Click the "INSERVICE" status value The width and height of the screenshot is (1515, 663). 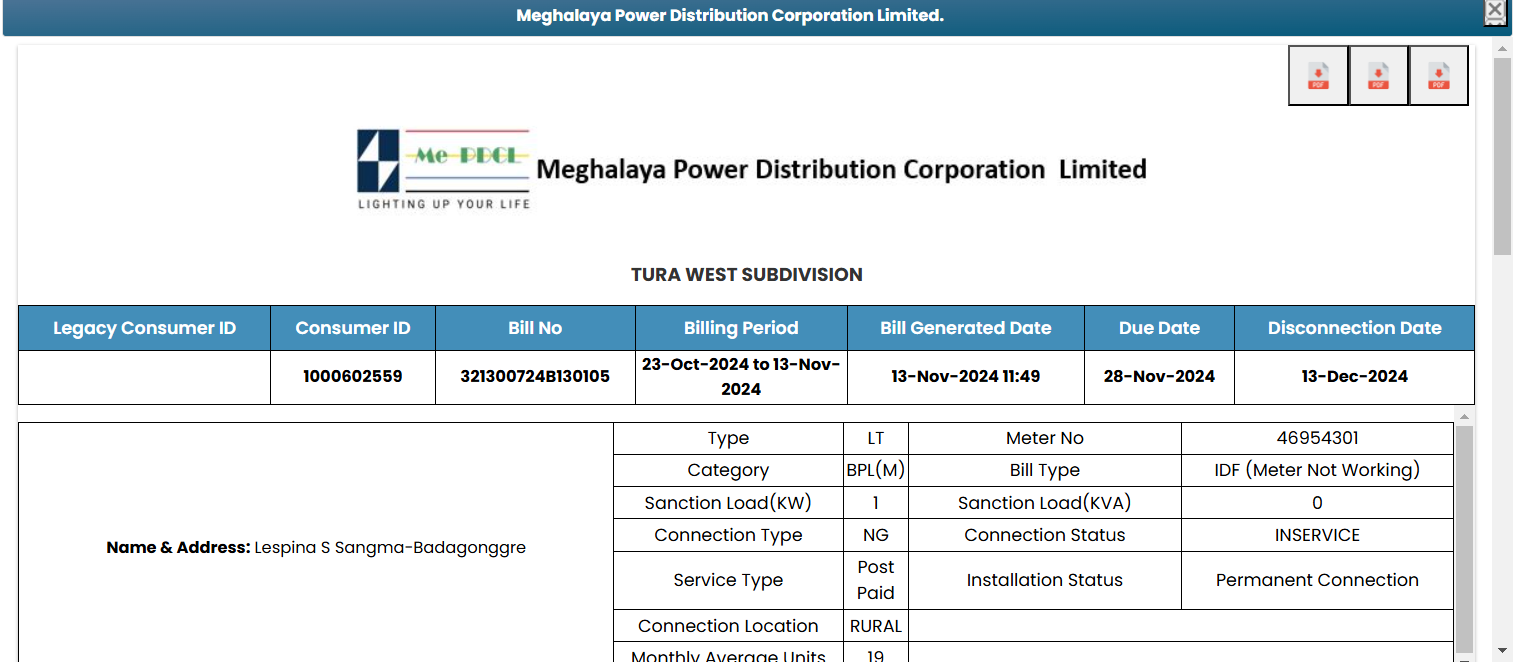click(1317, 535)
